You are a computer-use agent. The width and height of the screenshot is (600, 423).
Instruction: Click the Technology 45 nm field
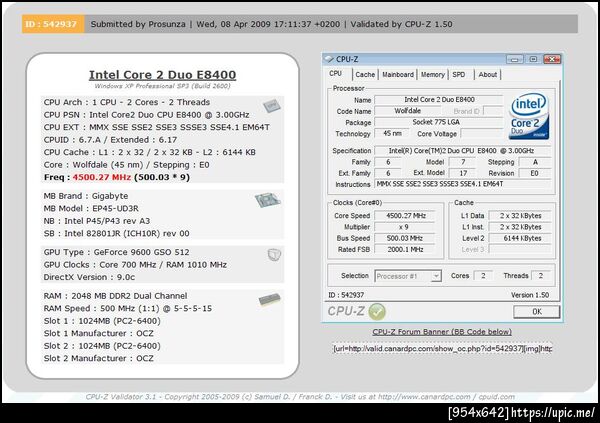[x=392, y=133]
